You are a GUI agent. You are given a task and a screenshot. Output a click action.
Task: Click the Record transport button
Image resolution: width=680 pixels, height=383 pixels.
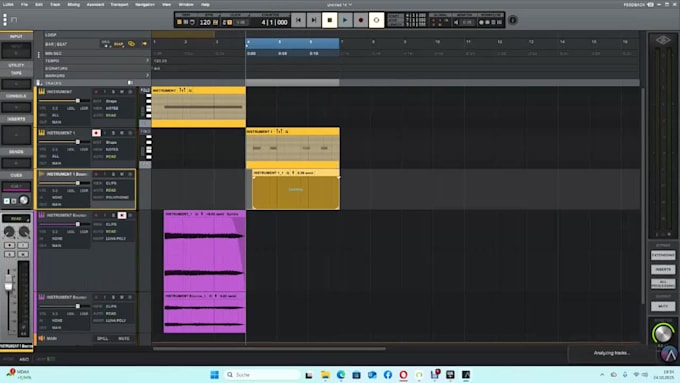coord(361,20)
